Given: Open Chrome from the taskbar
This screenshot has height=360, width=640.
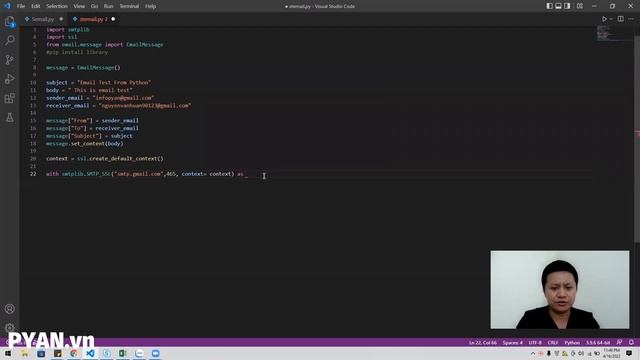Looking at the screenshot, I should 74,353.
